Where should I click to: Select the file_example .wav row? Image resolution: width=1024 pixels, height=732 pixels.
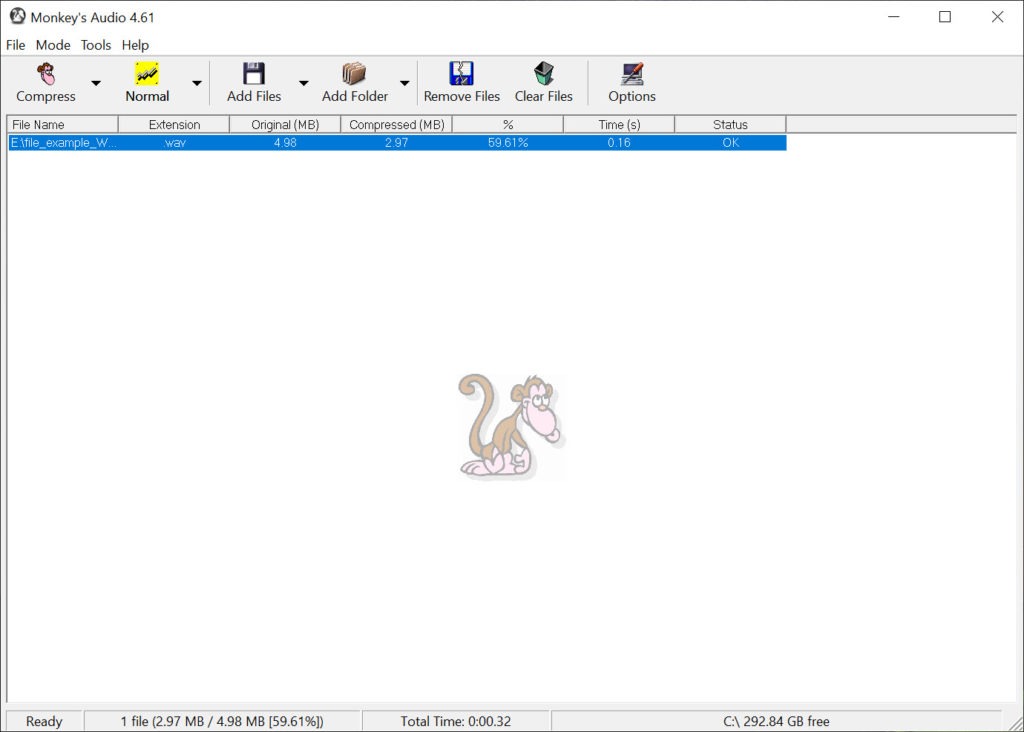point(397,142)
